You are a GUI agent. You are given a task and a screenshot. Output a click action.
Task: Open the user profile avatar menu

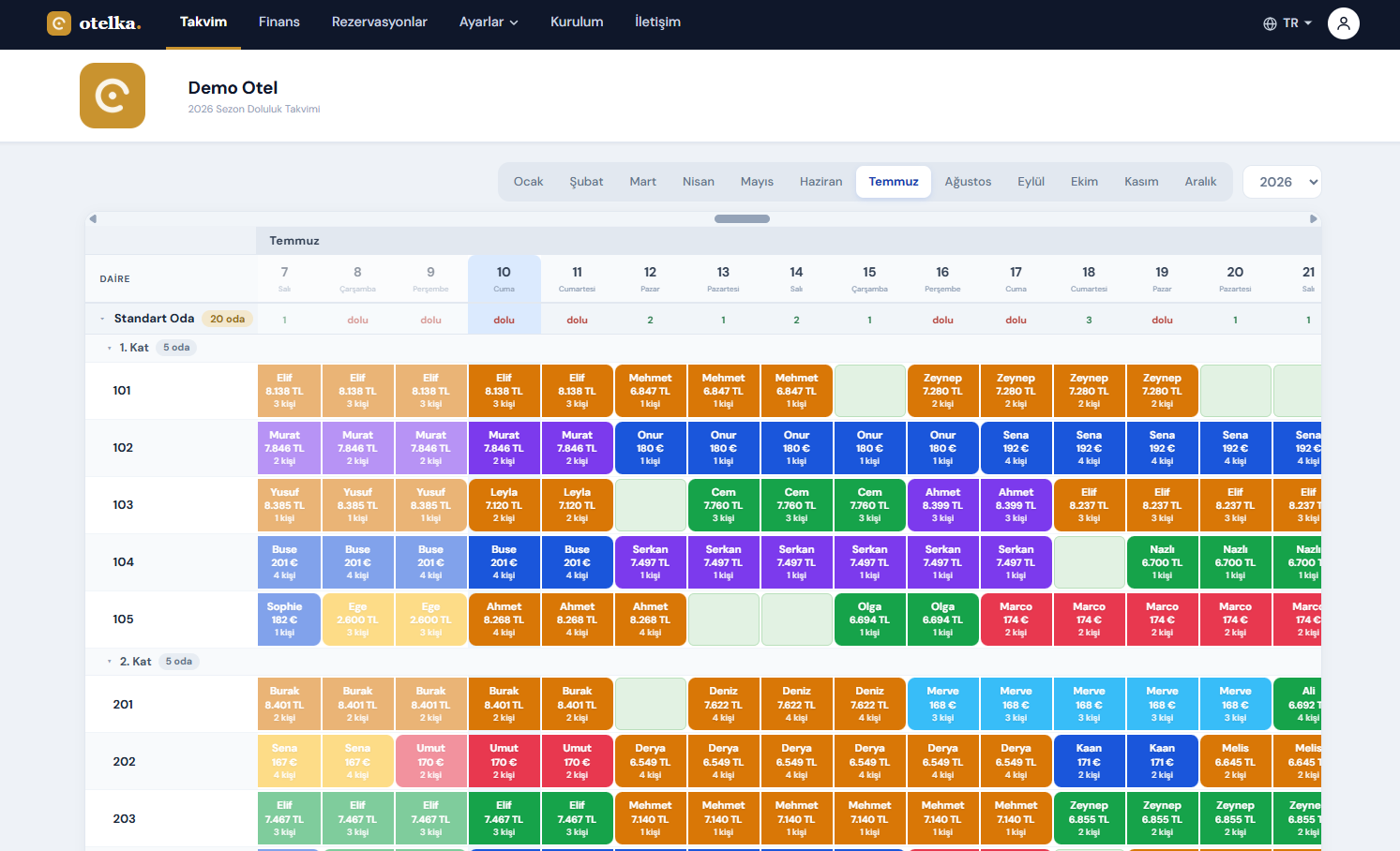click(x=1344, y=23)
